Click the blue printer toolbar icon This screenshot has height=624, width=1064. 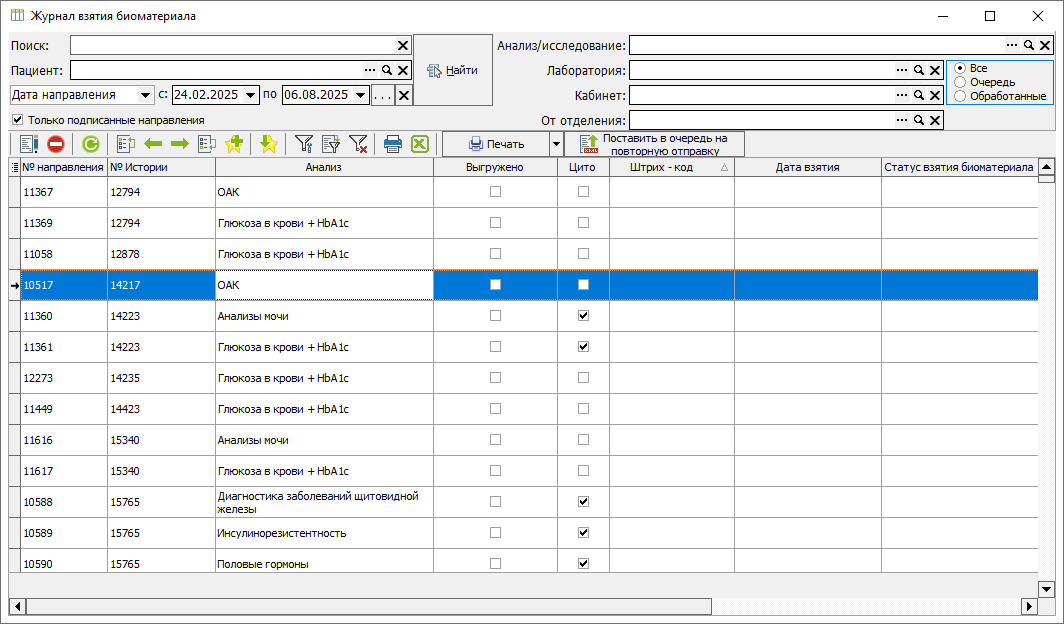click(393, 144)
